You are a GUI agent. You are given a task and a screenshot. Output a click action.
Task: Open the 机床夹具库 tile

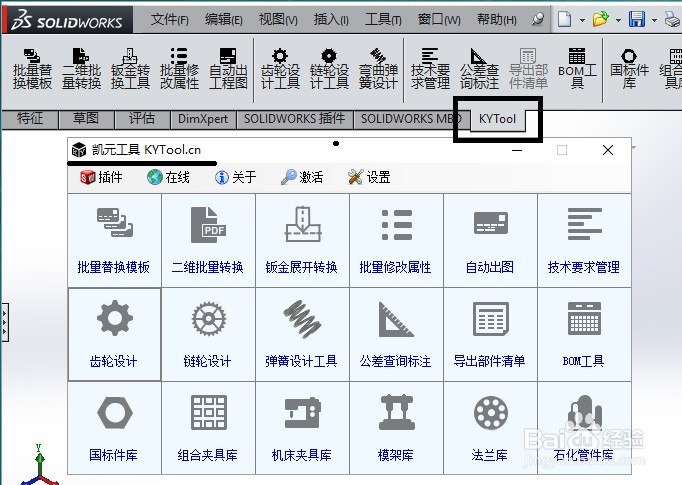pos(302,428)
